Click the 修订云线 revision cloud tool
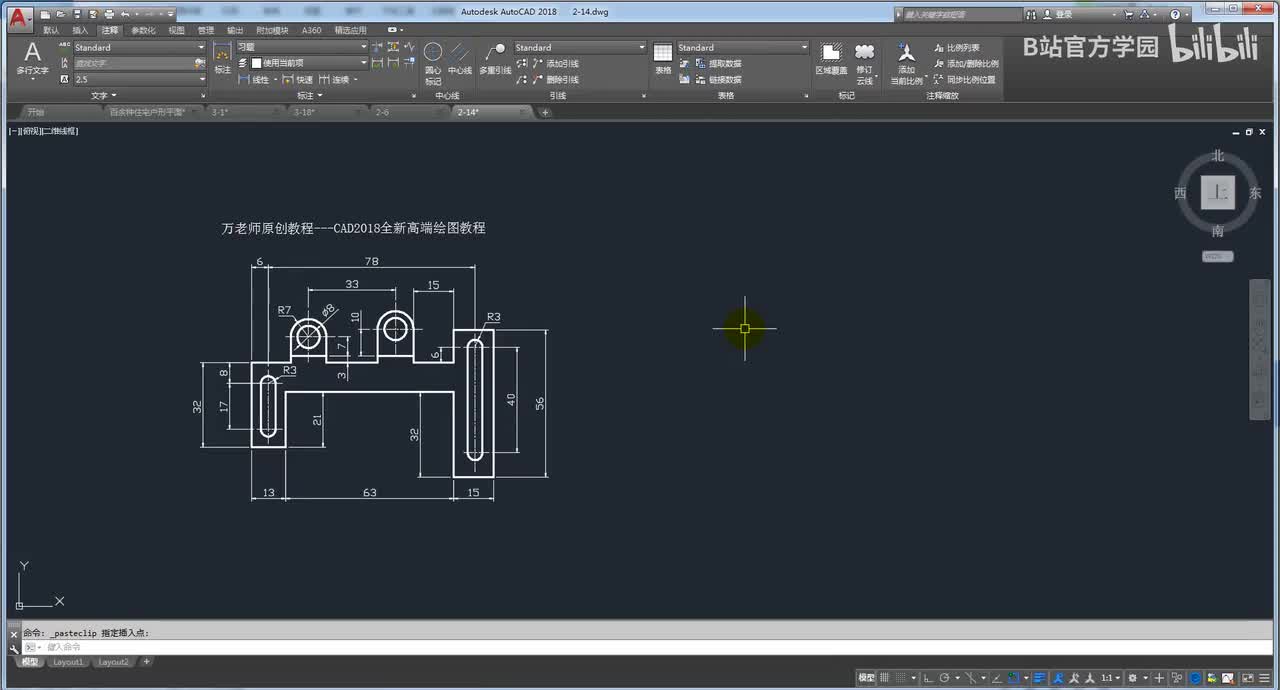 pyautogui.click(x=864, y=63)
